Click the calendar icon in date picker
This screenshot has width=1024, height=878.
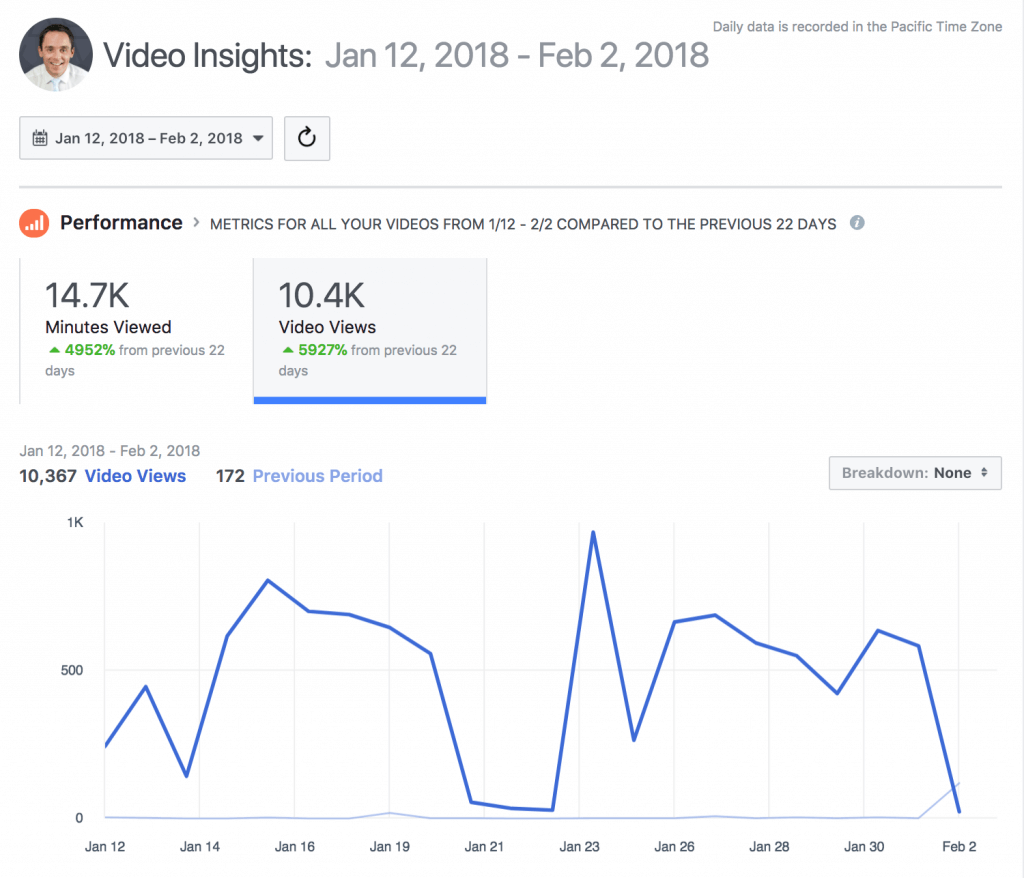[x=40, y=138]
